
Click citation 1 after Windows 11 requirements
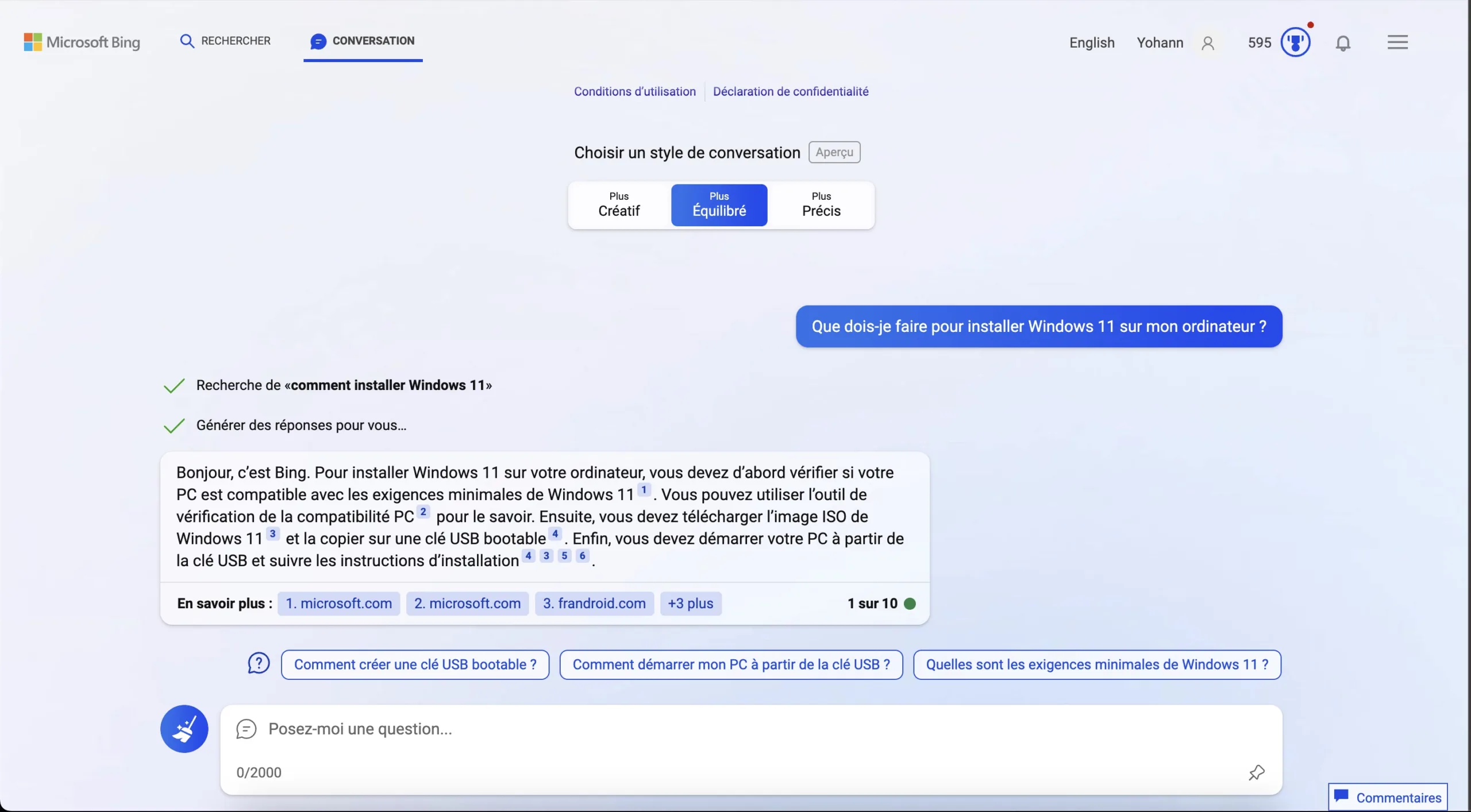[644, 490]
